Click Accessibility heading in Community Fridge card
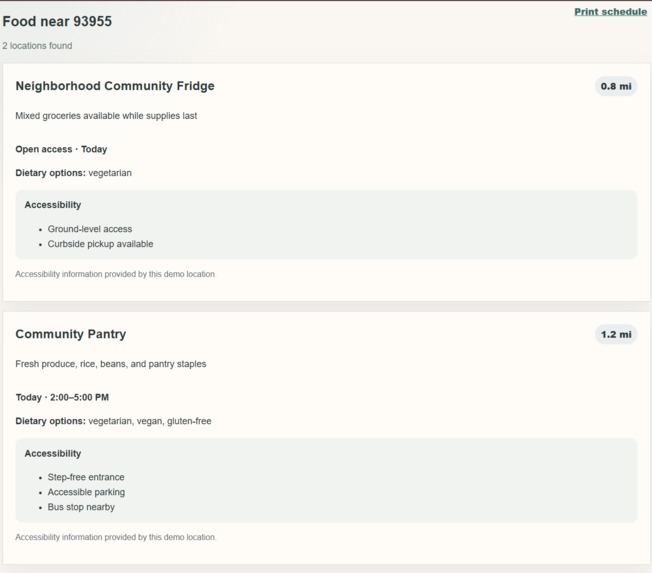The width and height of the screenshot is (652, 573). 52,205
